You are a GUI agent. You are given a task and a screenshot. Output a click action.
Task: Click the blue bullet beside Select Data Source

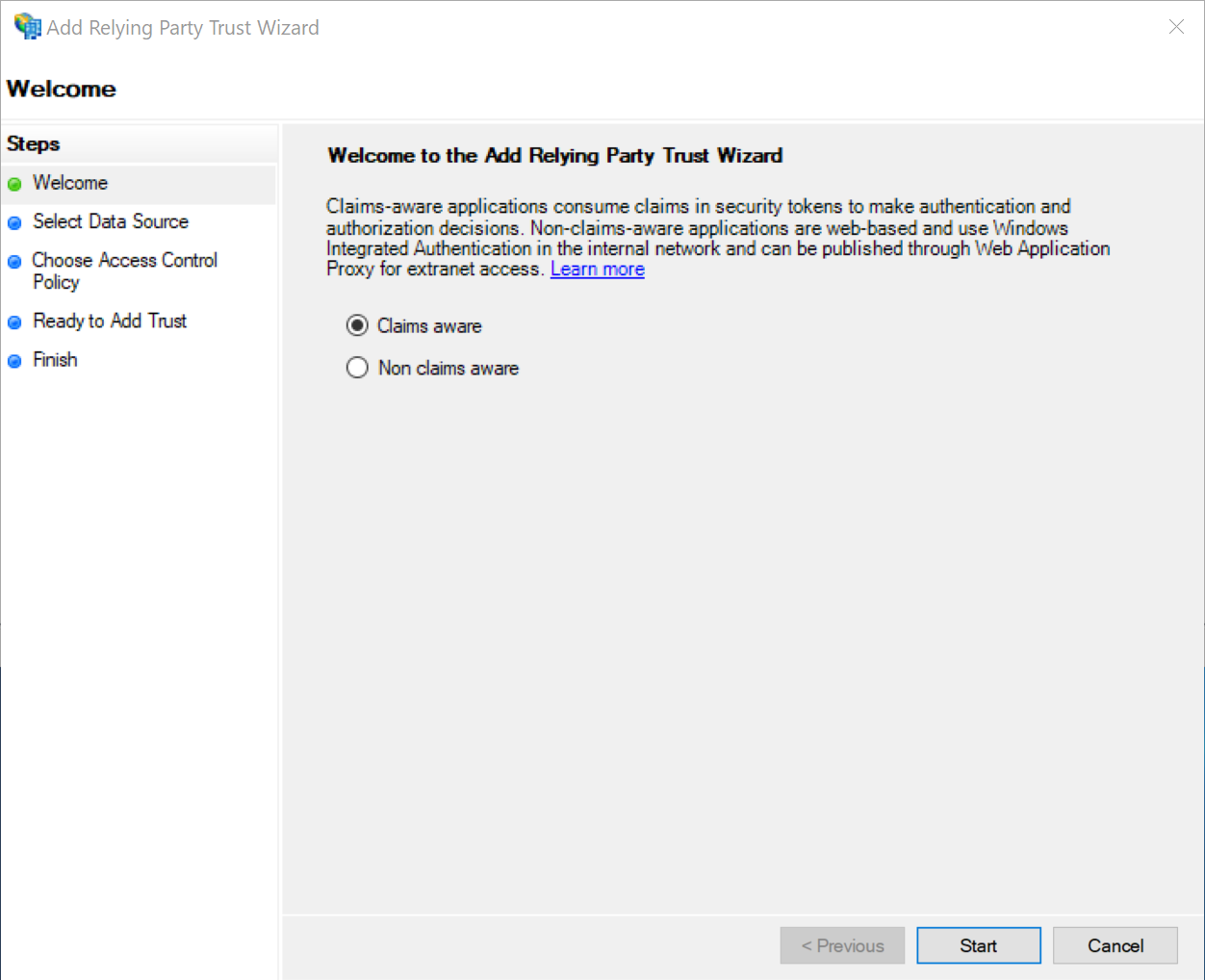click(x=14, y=223)
